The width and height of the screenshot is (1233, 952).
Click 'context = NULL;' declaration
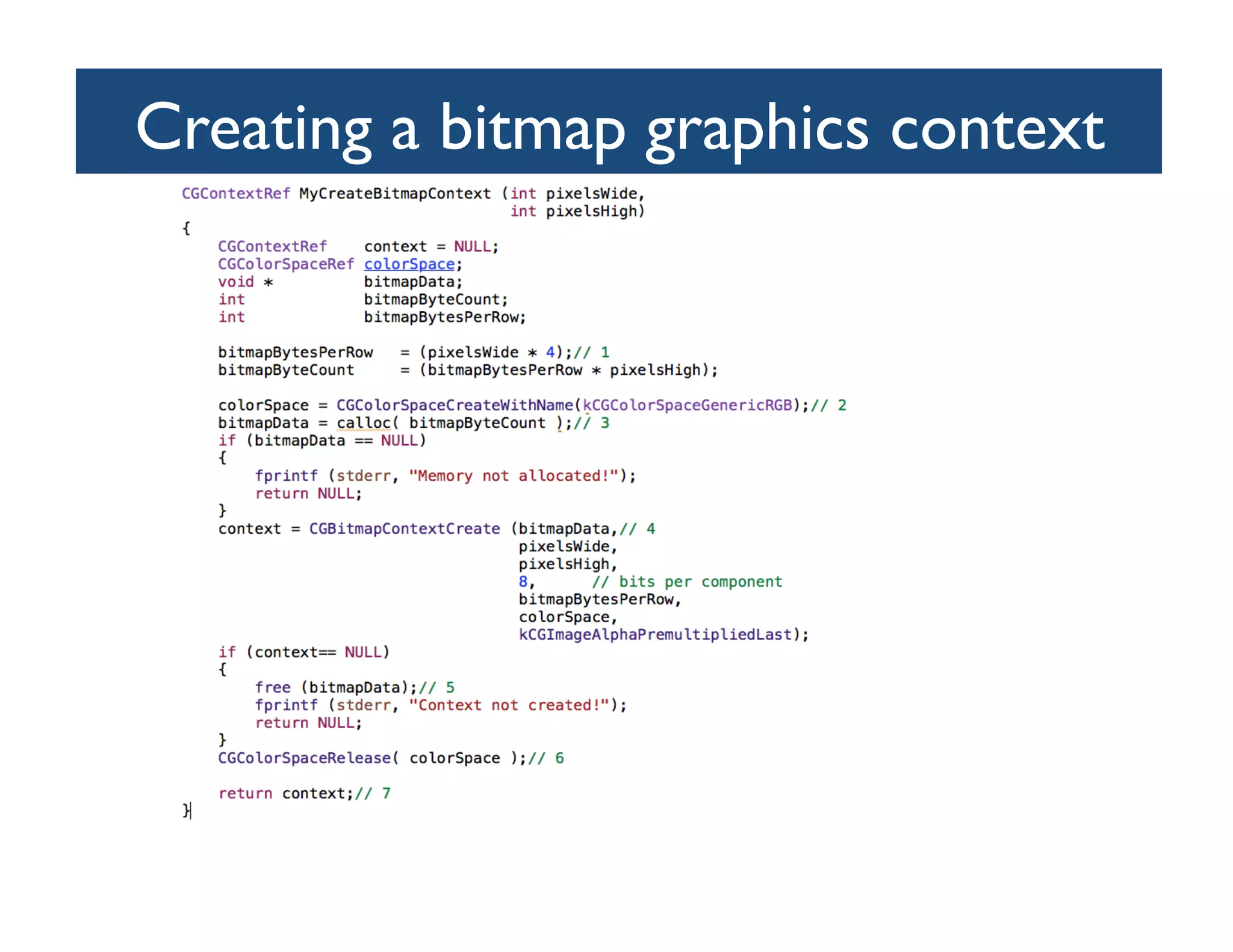pos(431,247)
